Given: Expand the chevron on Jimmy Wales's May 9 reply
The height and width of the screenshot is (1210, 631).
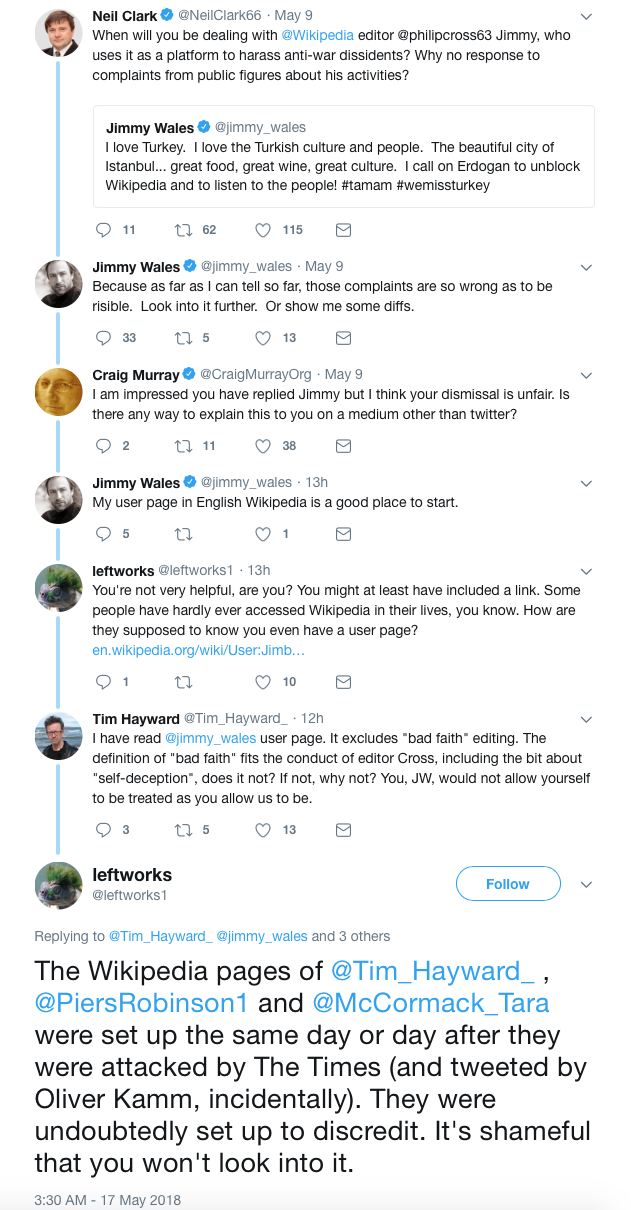Looking at the screenshot, I should 586,267.
